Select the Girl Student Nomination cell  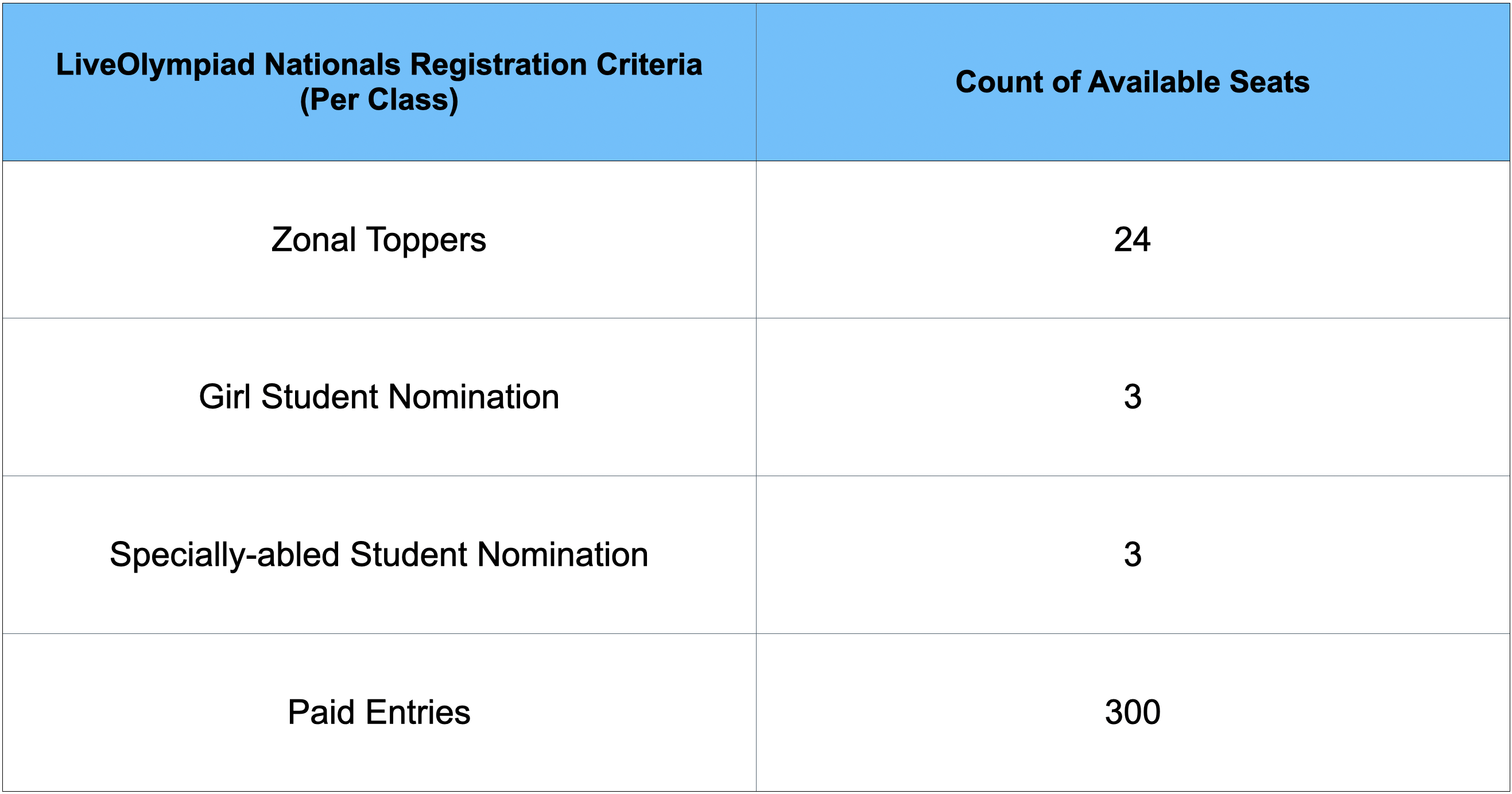coord(379,397)
